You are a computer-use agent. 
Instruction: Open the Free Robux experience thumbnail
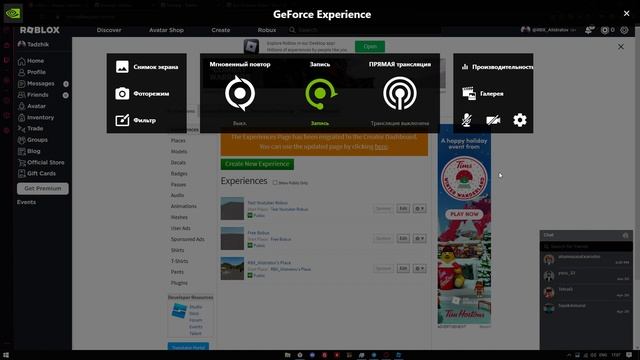pyautogui.click(x=232, y=238)
